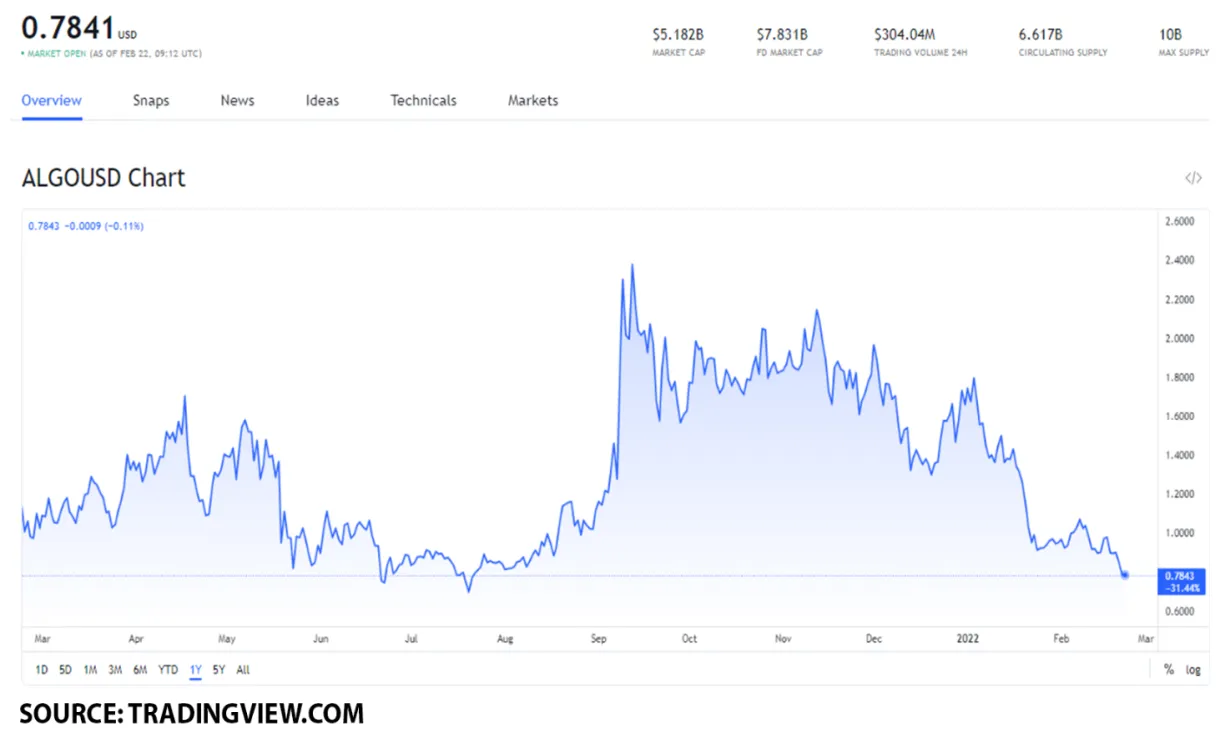The width and height of the screenshot is (1220, 740).
Task: Switch chart to 1M range
Action: pyautogui.click(x=90, y=670)
